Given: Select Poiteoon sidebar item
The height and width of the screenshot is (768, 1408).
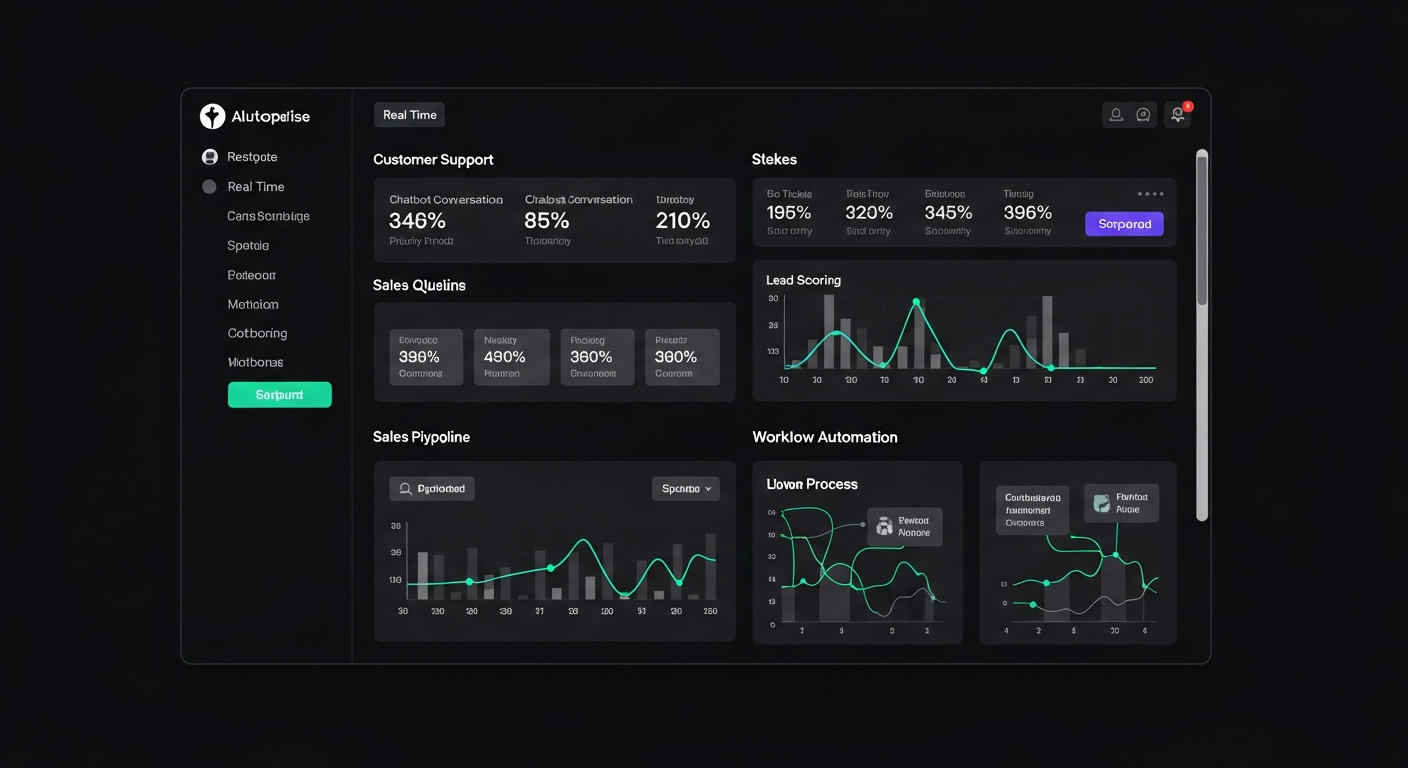Looking at the screenshot, I should click(x=252, y=275).
